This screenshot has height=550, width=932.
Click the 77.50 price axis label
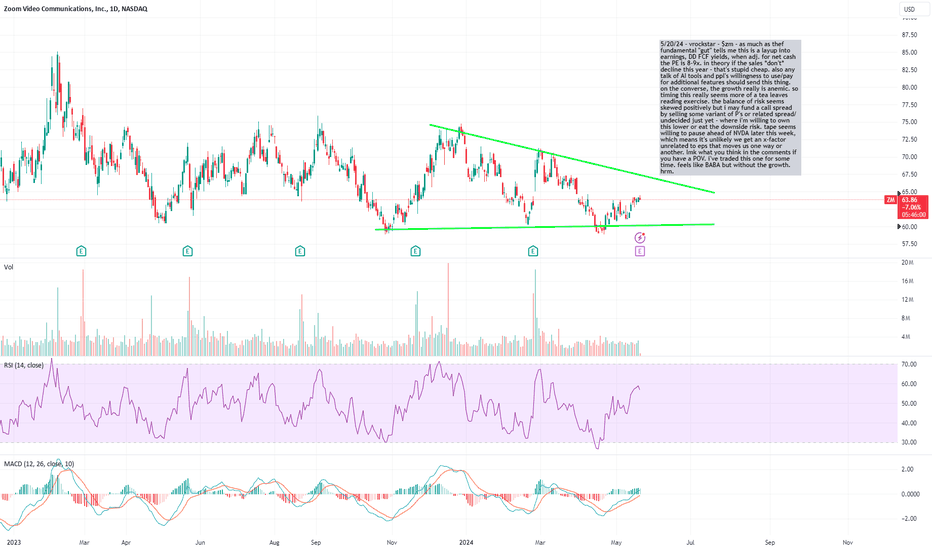[x=909, y=105]
